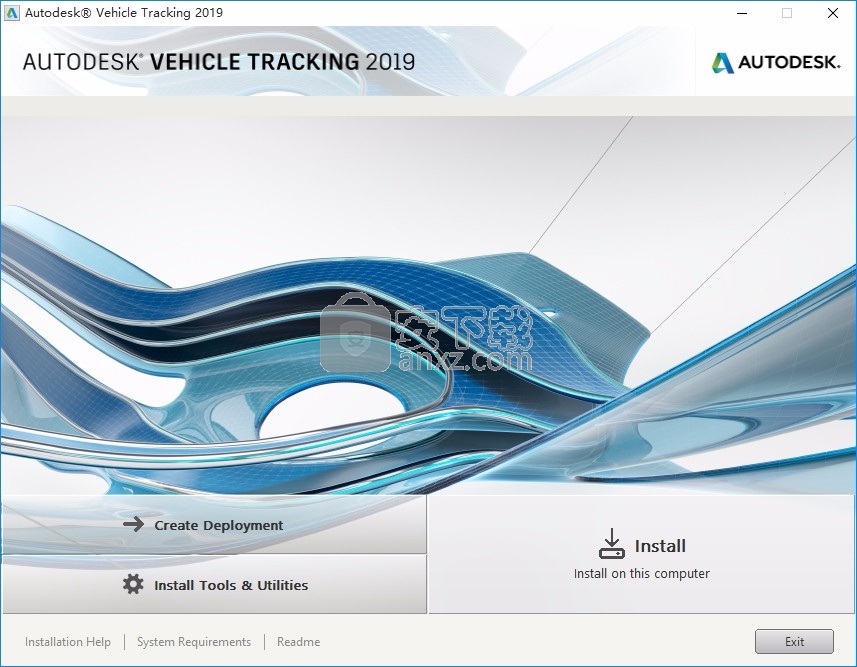Image resolution: width=857 pixels, height=667 pixels.
Task: Click the 'Install on this computer' text
Action: tap(642, 574)
